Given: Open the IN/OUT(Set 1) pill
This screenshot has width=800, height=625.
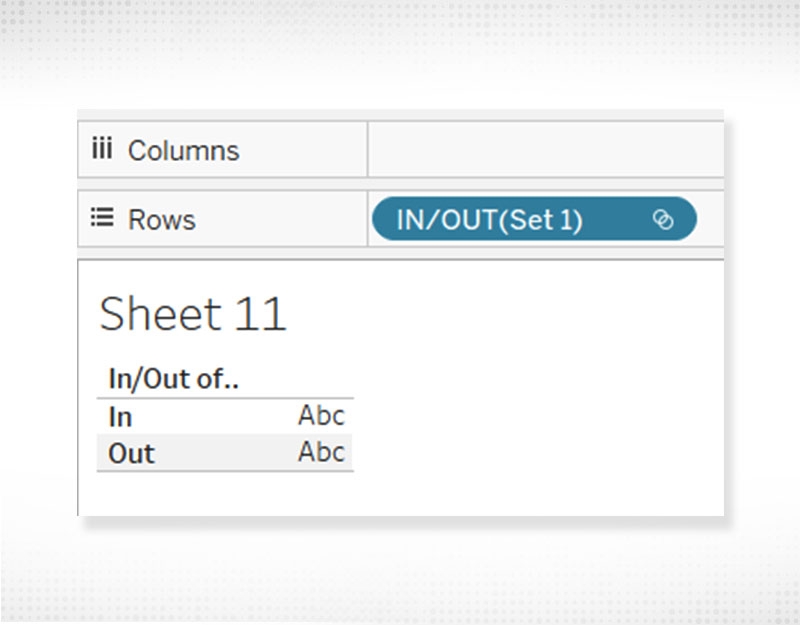Looking at the screenshot, I should pos(489,220).
